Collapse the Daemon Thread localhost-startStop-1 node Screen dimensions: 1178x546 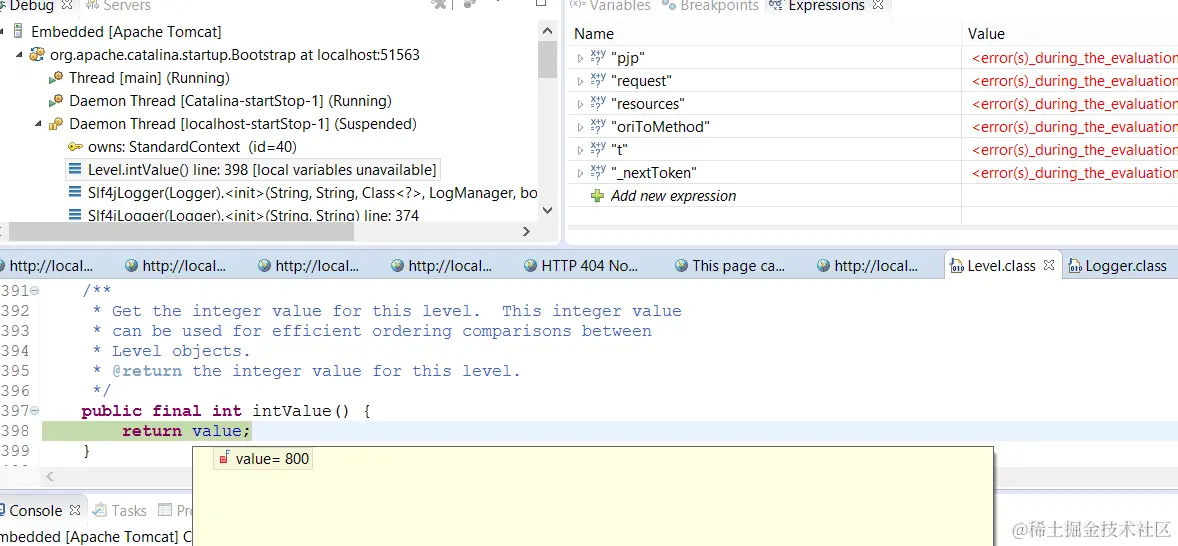(x=38, y=124)
